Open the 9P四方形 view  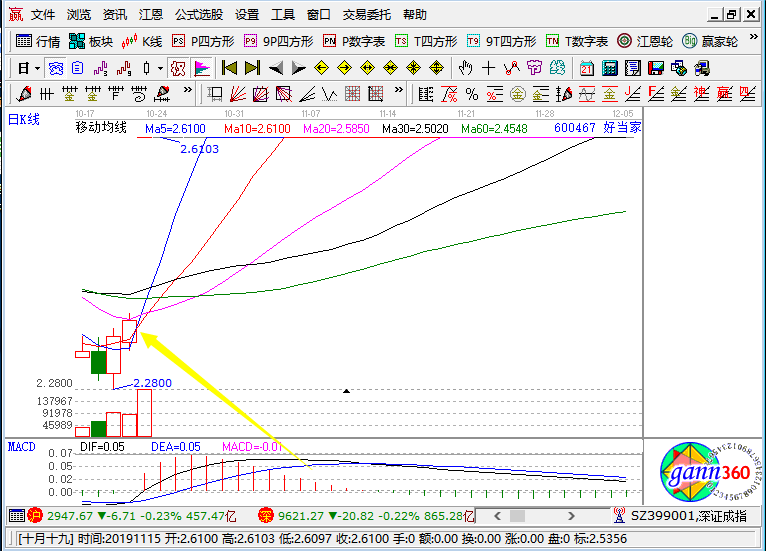[x=278, y=42]
